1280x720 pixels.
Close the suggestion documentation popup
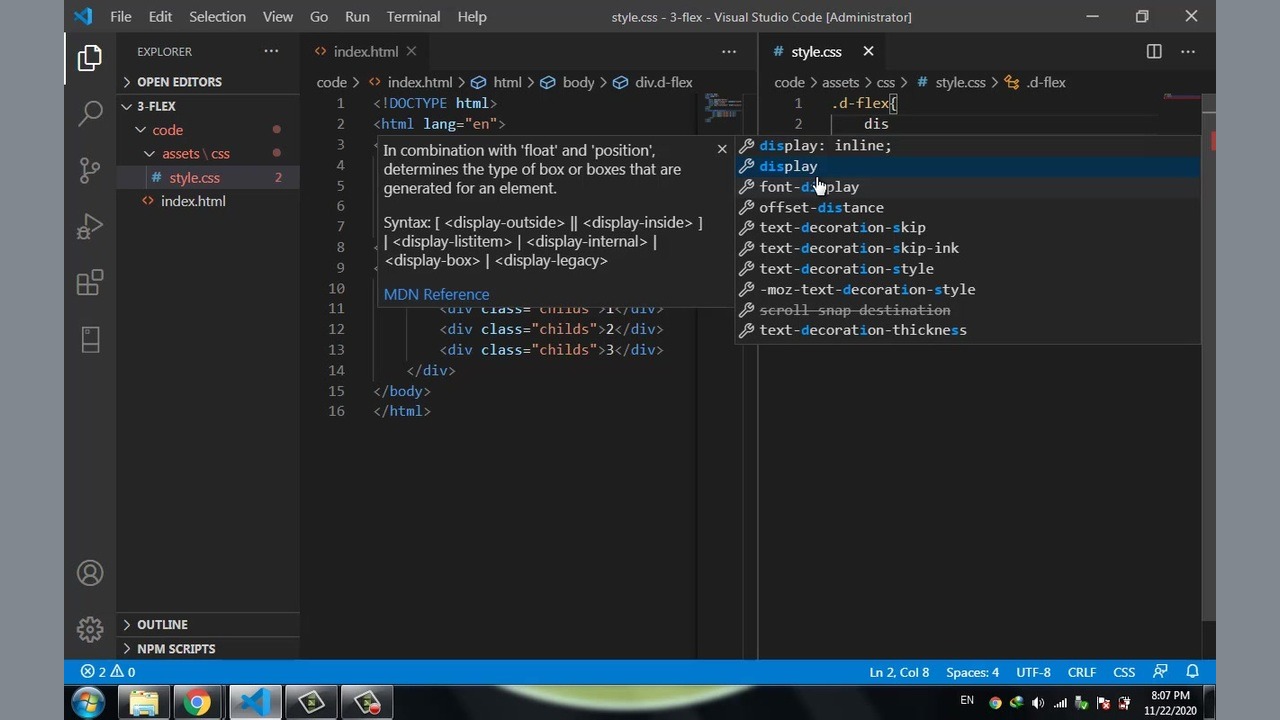(x=722, y=149)
